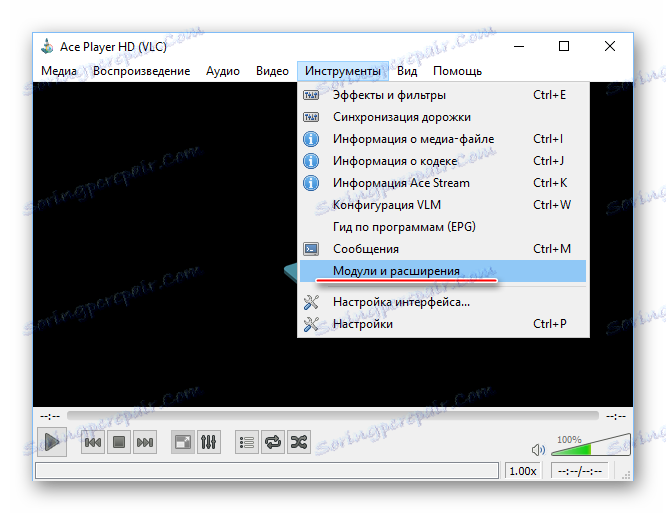Toggle fullscreen video mode
This screenshot has height=513, width=666.
[x=183, y=443]
